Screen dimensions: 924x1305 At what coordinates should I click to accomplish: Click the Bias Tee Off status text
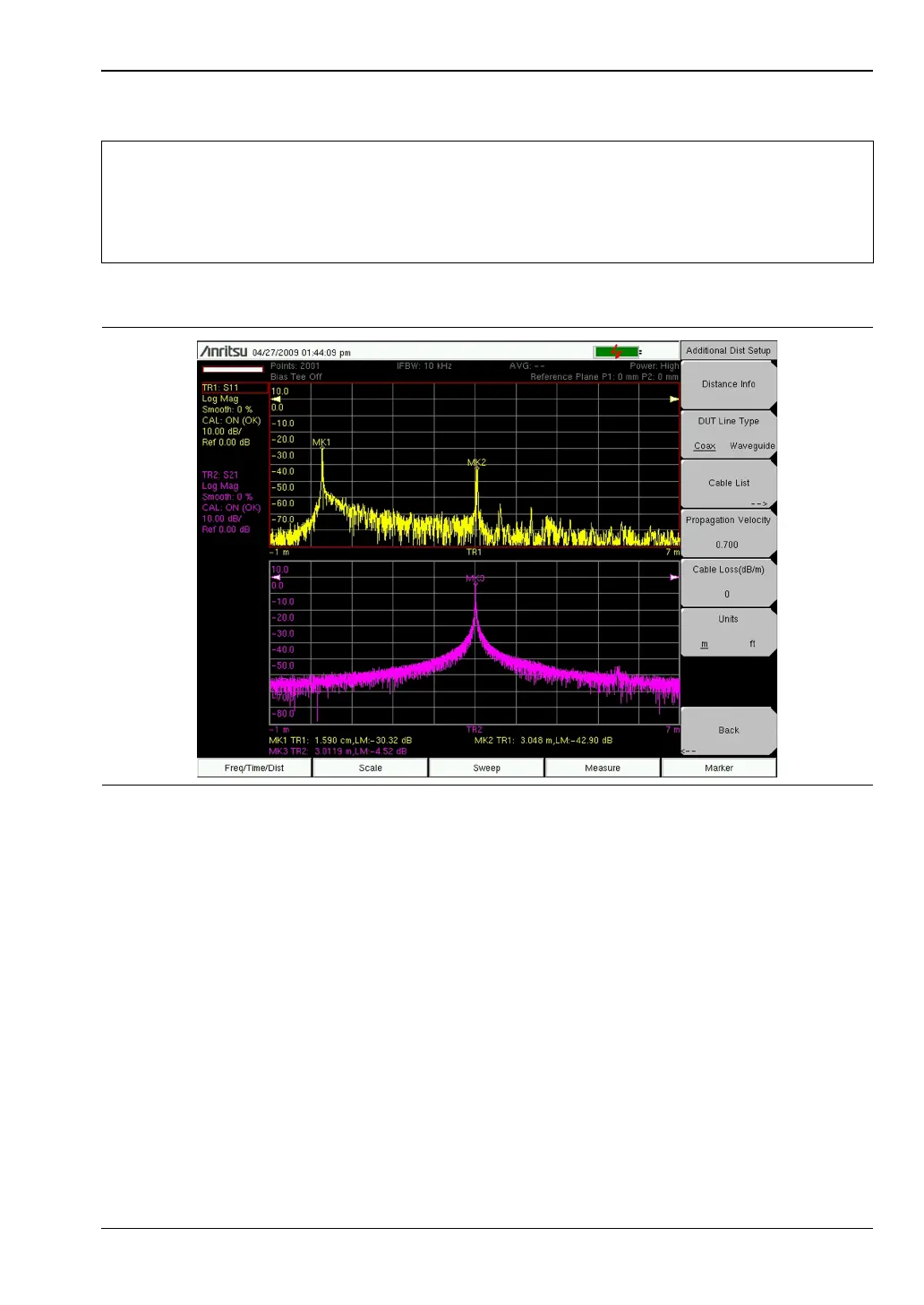click(296, 377)
